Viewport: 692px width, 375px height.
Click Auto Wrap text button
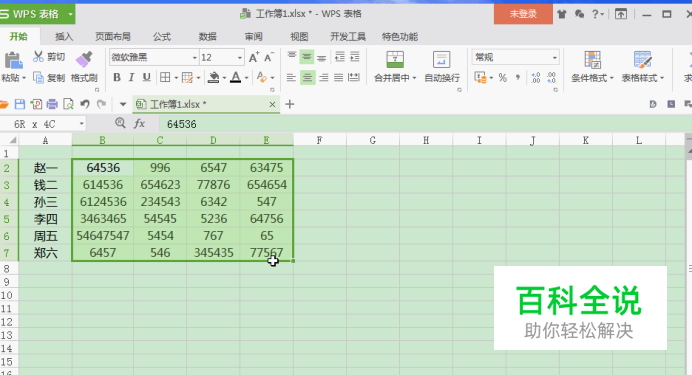[442, 67]
